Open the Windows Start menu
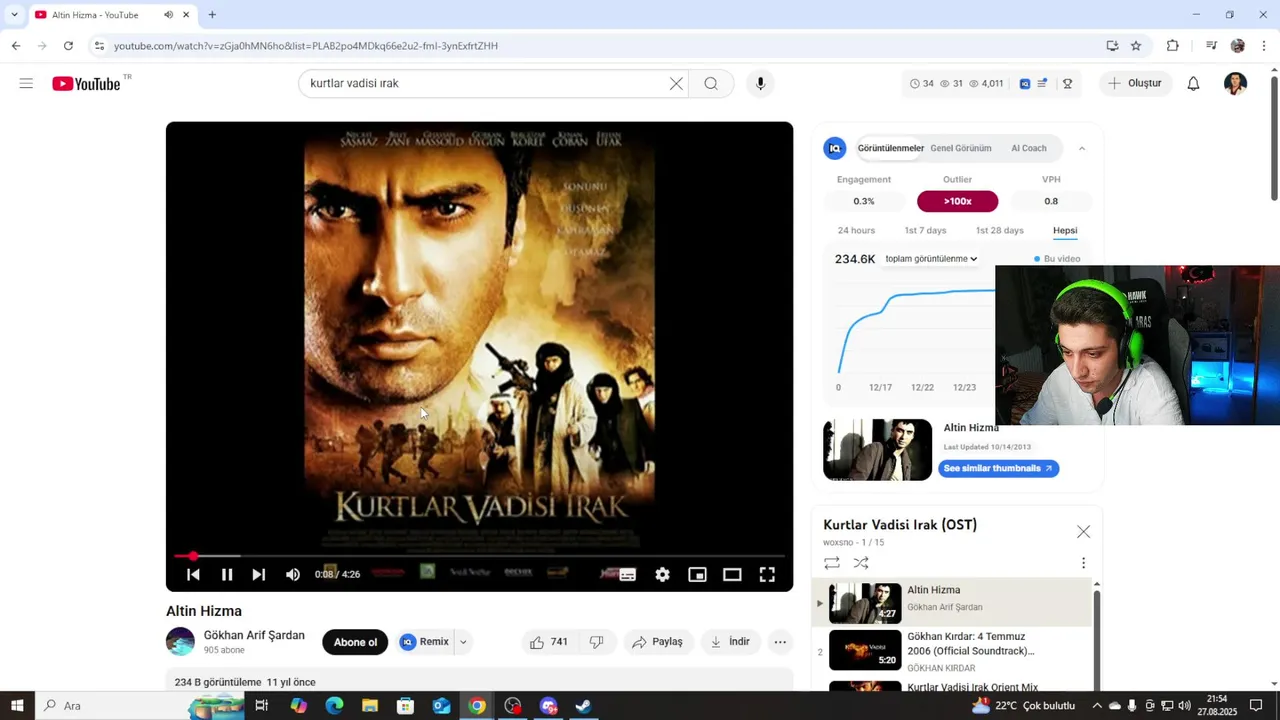This screenshot has width=1280, height=720. (x=17, y=706)
